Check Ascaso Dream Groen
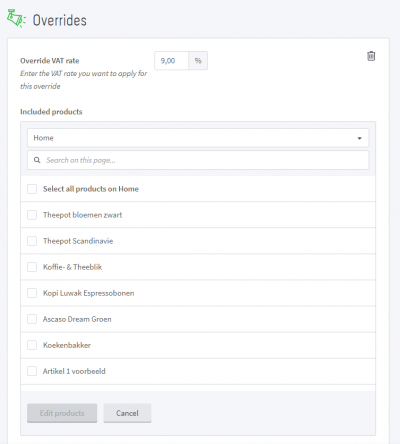 [32, 319]
